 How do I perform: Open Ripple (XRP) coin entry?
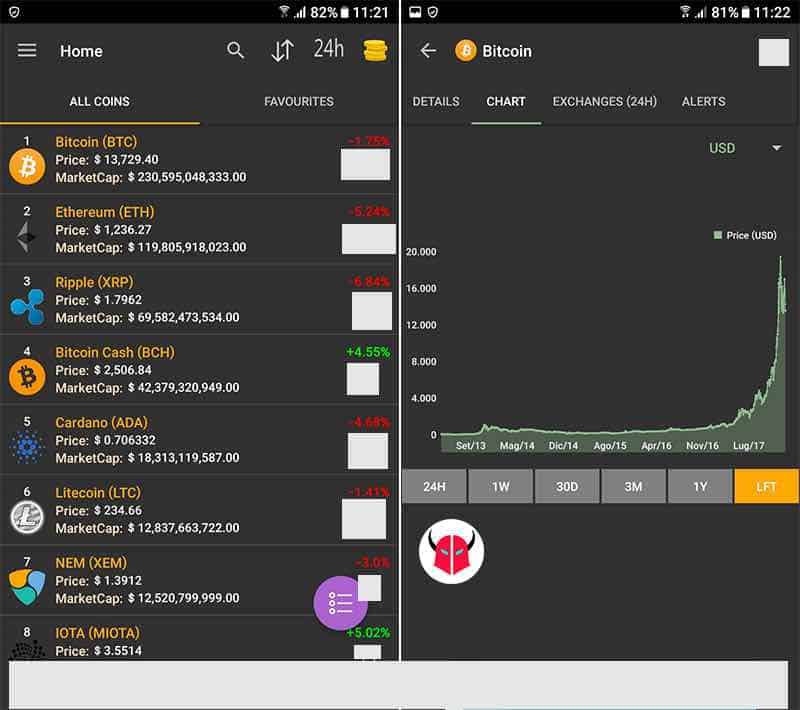coord(199,300)
